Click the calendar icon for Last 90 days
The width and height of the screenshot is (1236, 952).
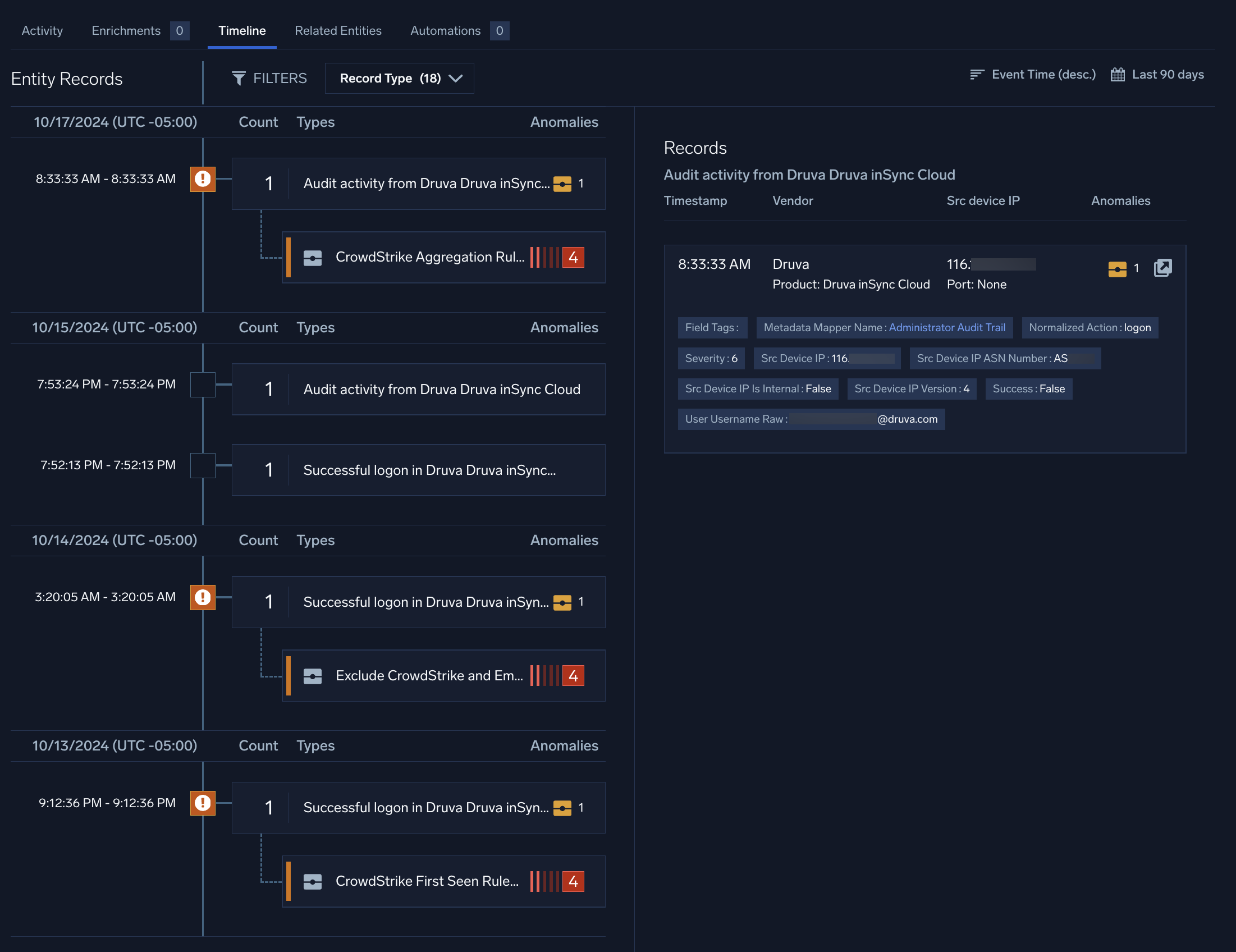point(1117,74)
